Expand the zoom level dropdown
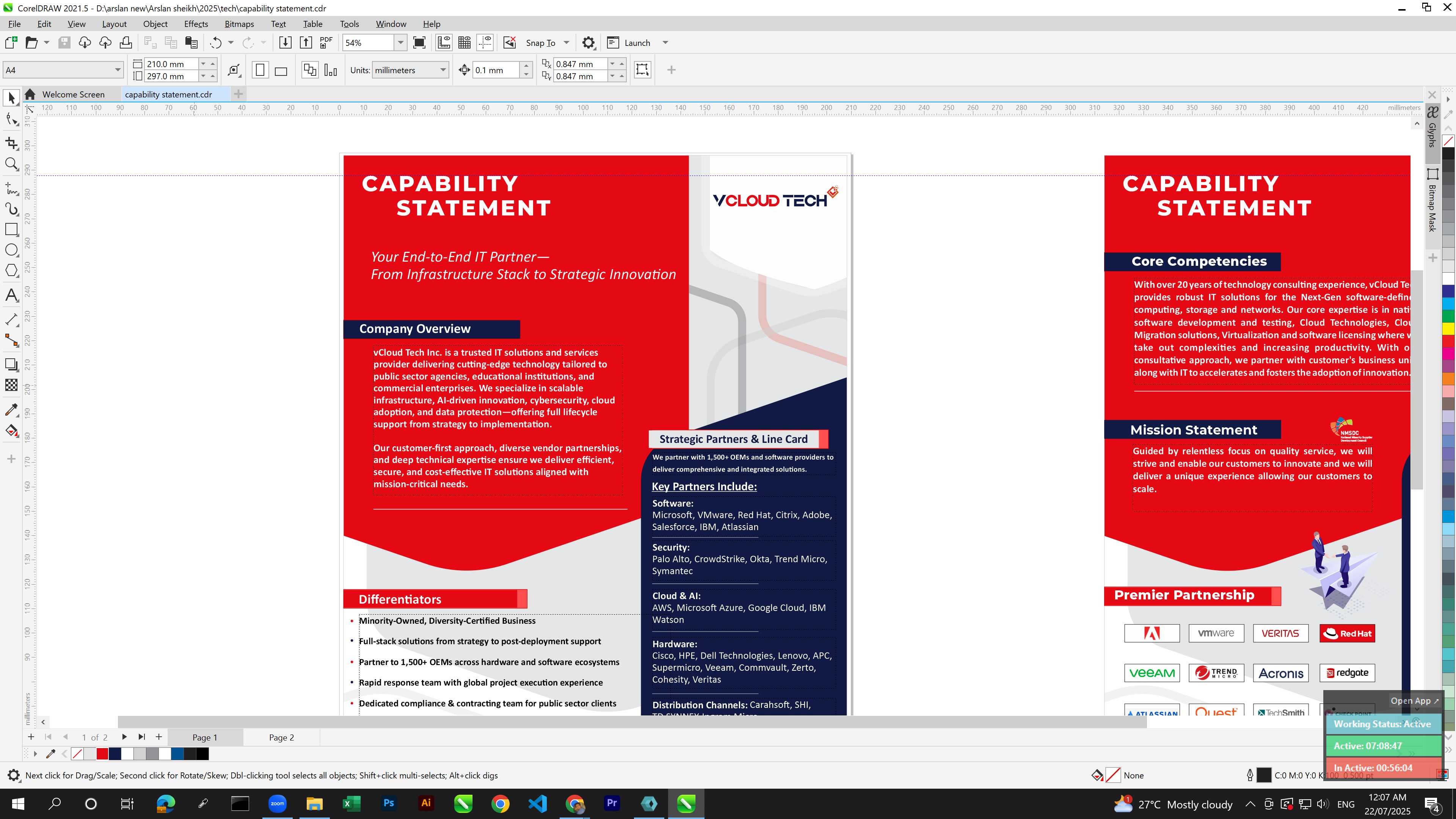1456x819 pixels. click(x=400, y=42)
